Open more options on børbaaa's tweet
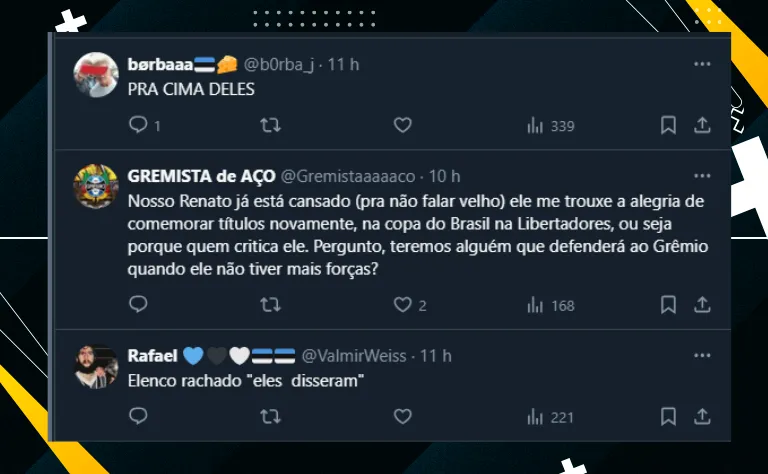The width and height of the screenshot is (768, 474). tap(702, 64)
